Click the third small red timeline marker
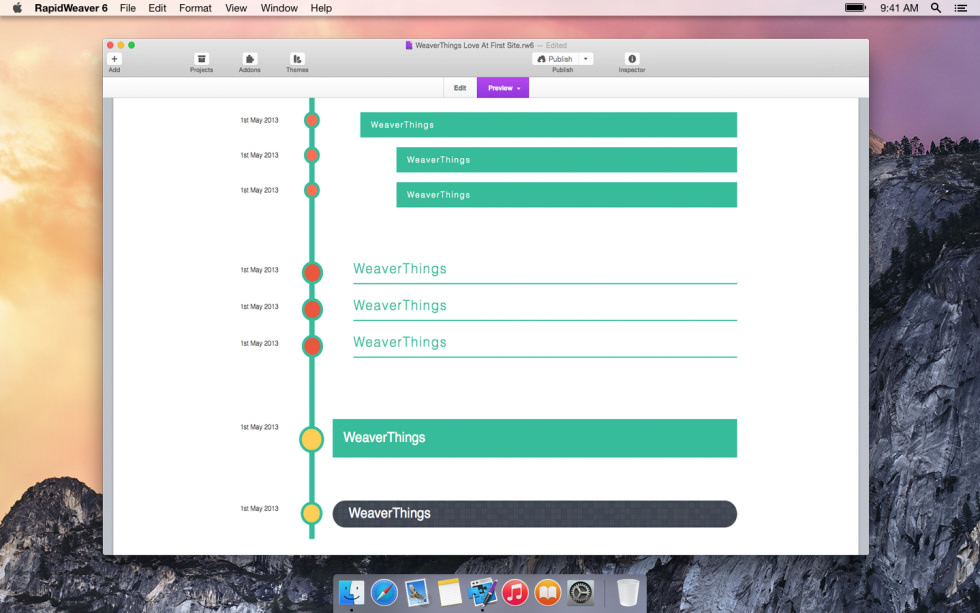 click(x=312, y=190)
